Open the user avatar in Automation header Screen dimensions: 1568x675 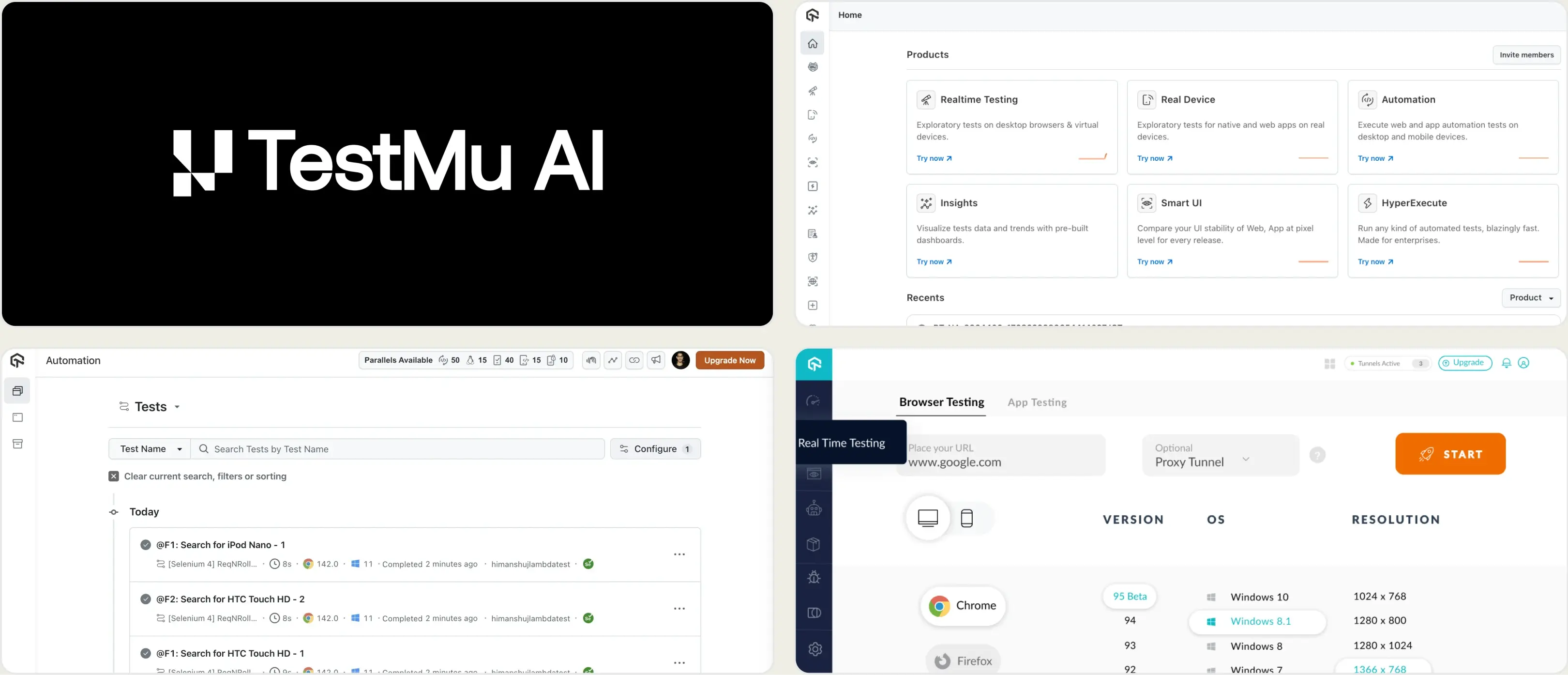[x=680, y=360]
